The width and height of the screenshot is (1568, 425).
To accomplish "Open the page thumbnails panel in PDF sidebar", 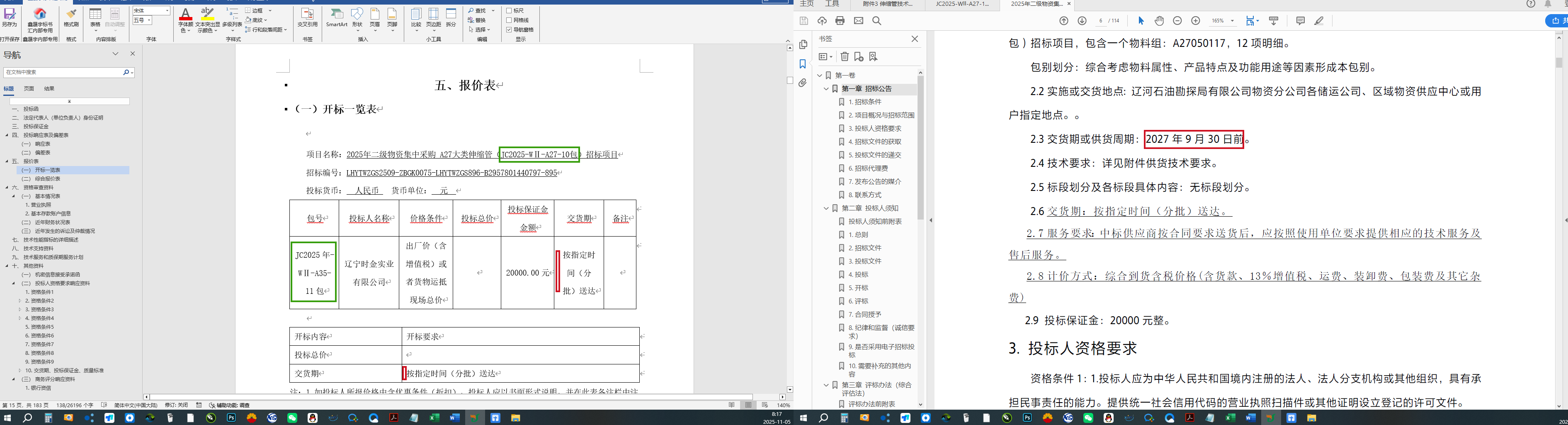I will point(803,44).
